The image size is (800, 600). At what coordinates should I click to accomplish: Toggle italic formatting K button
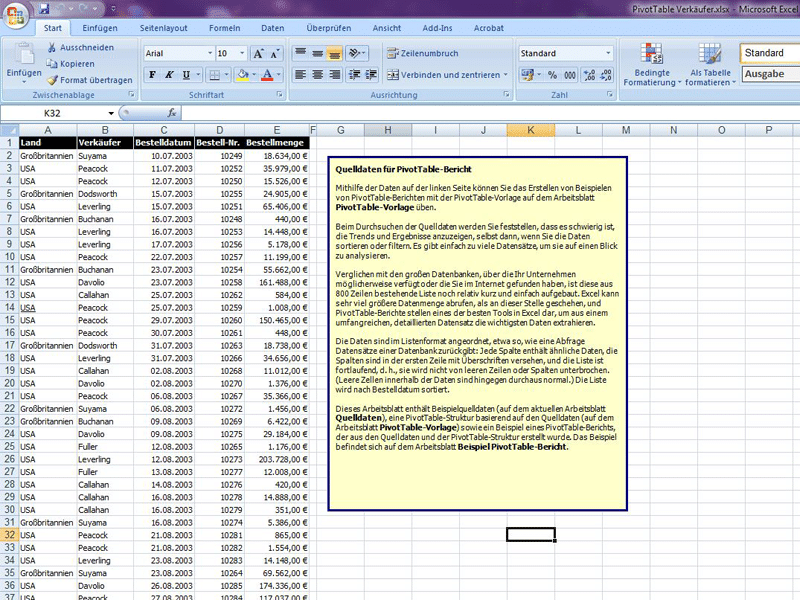coord(169,76)
